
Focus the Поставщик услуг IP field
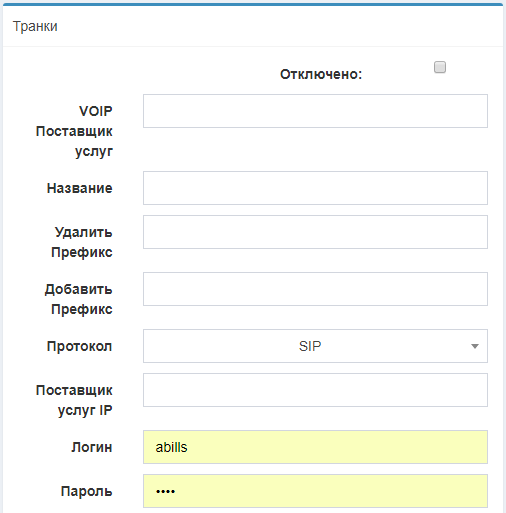click(x=315, y=390)
